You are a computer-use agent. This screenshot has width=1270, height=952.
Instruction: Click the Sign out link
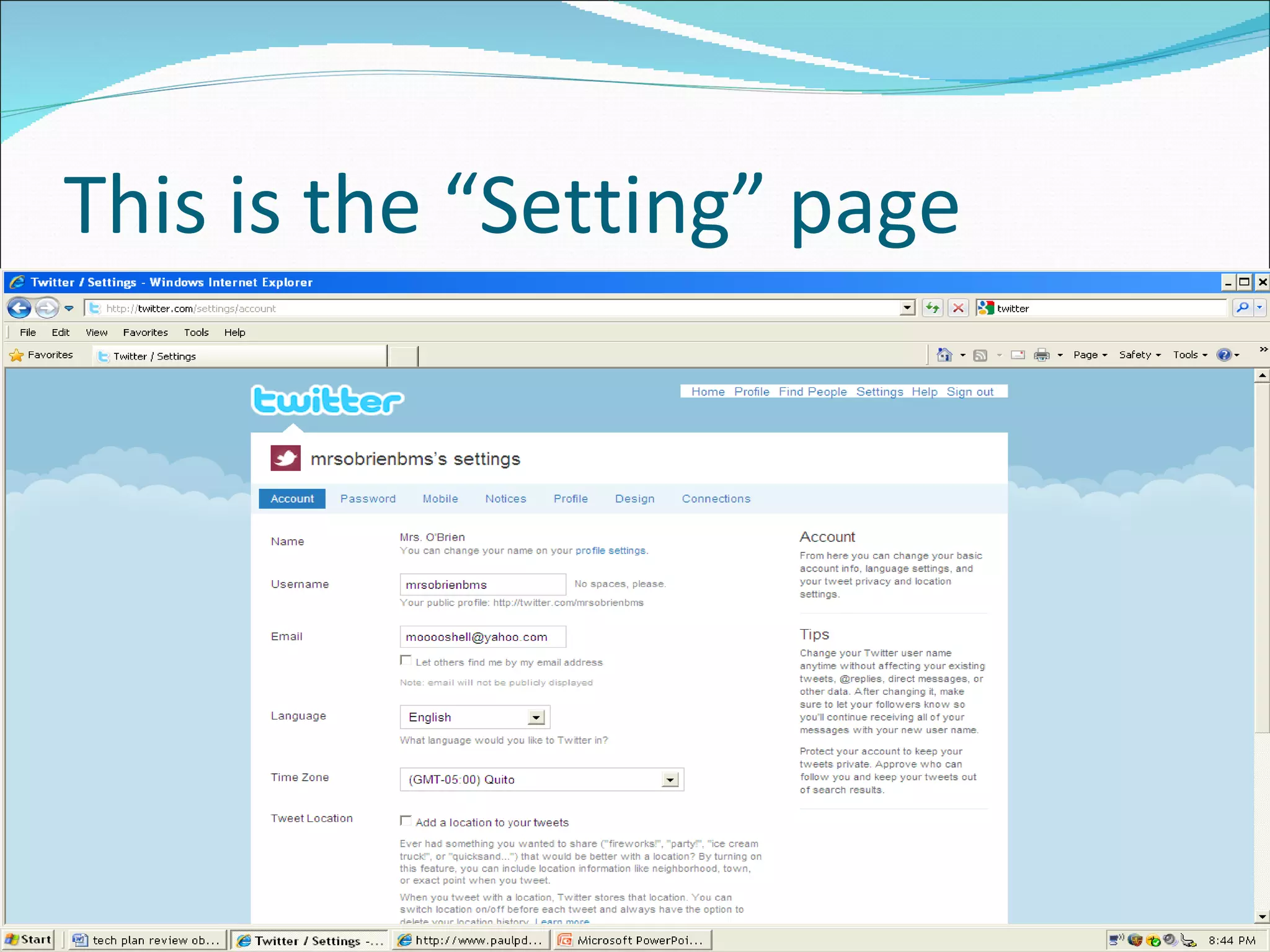(970, 392)
